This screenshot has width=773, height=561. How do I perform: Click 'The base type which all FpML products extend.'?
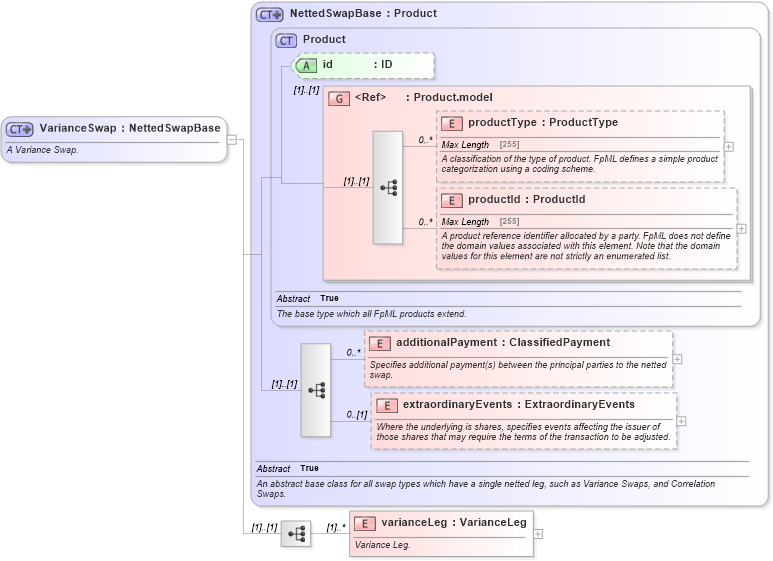pyautogui.click(x=371, y=314)
